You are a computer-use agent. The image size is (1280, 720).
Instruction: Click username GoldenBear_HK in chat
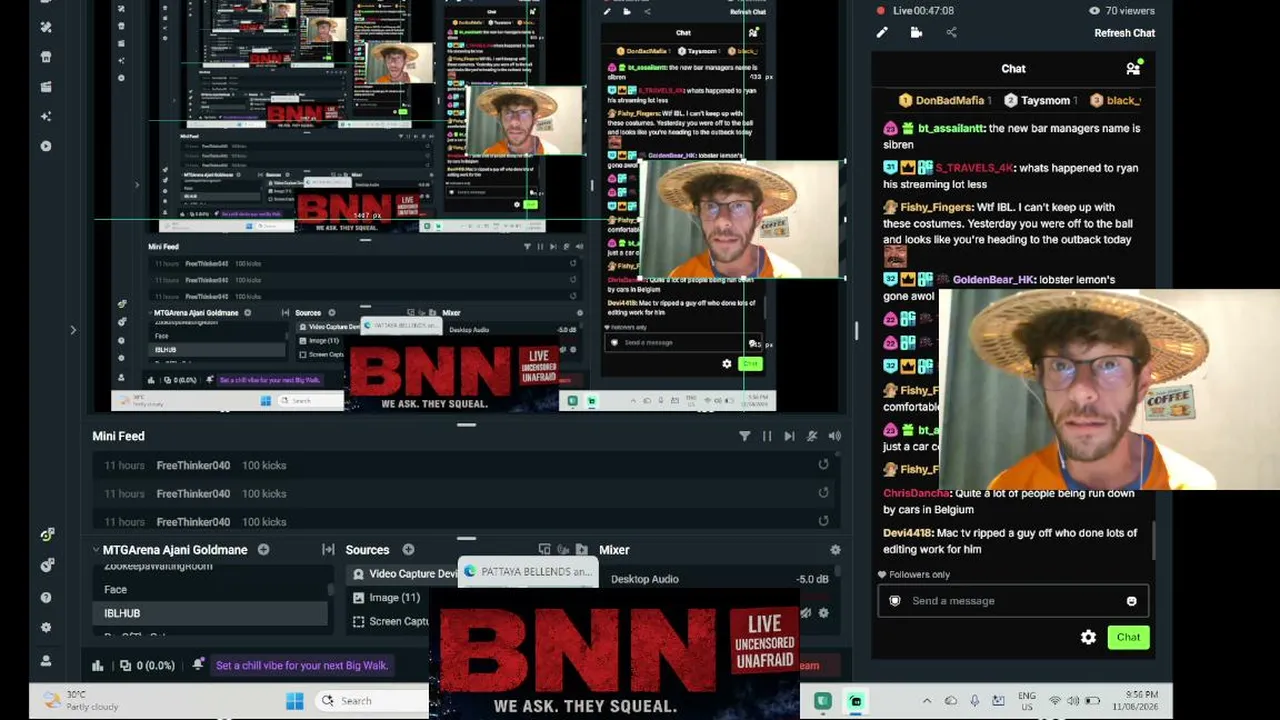point(992,279)
